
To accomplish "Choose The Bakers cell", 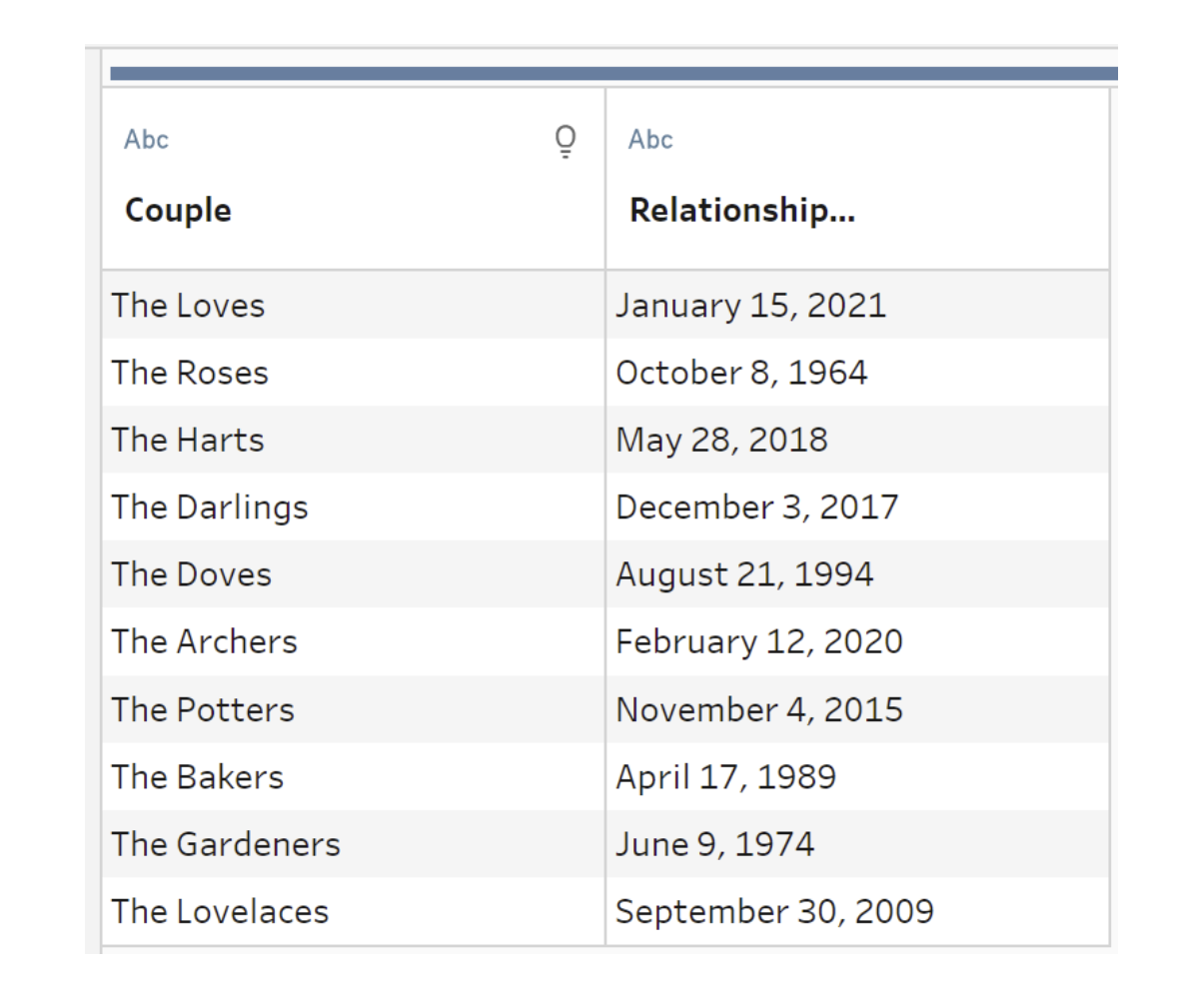I will pyautogui.click(x=198, y=776).
